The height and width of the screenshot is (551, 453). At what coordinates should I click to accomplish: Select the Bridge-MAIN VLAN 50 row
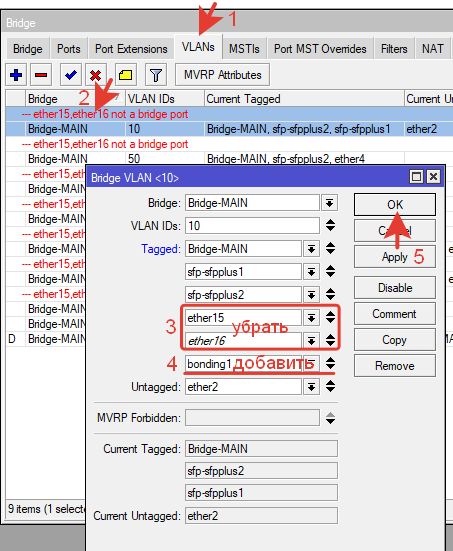click(228, 159)
